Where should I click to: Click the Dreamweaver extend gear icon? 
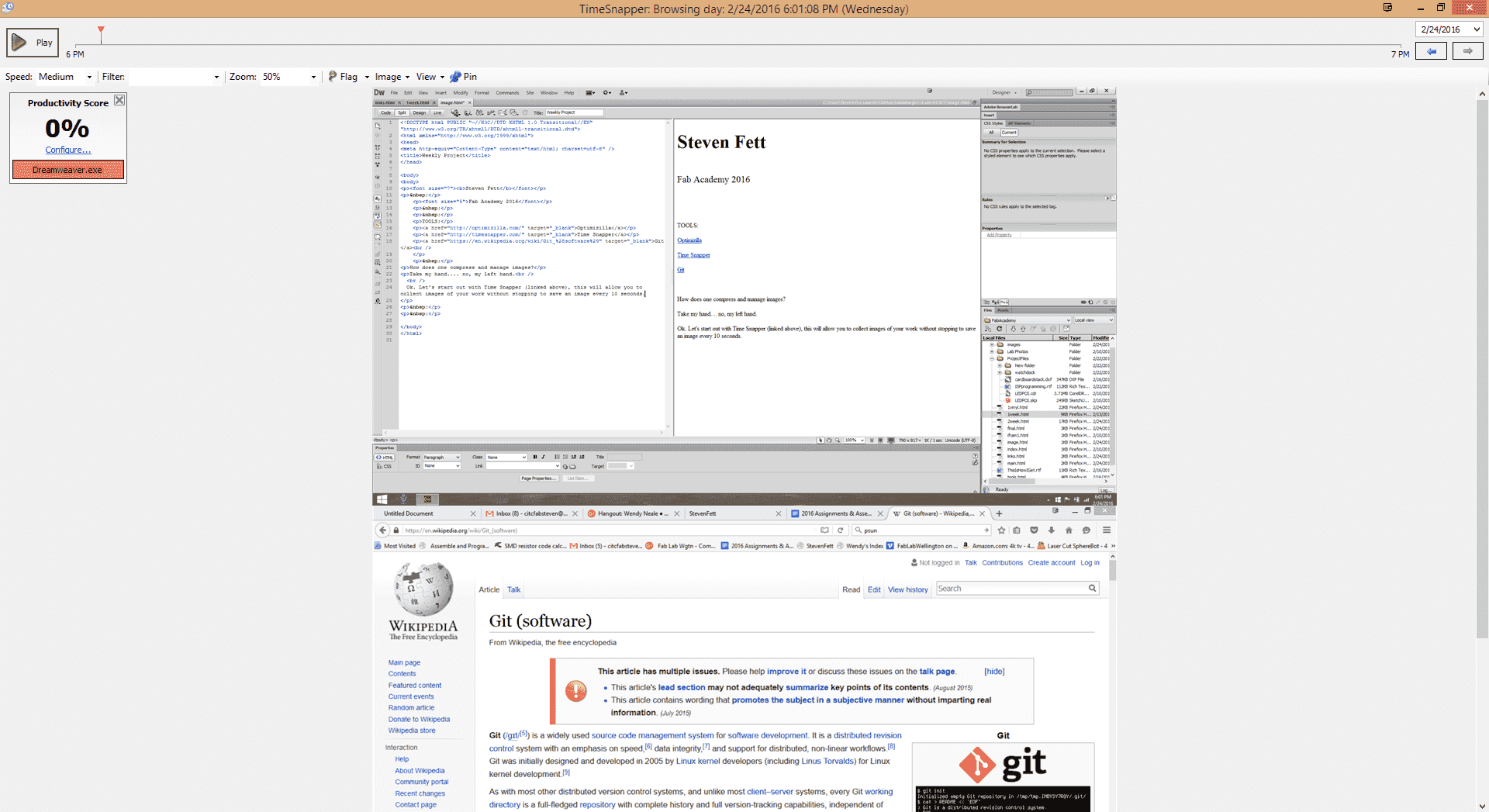[607, 92]
